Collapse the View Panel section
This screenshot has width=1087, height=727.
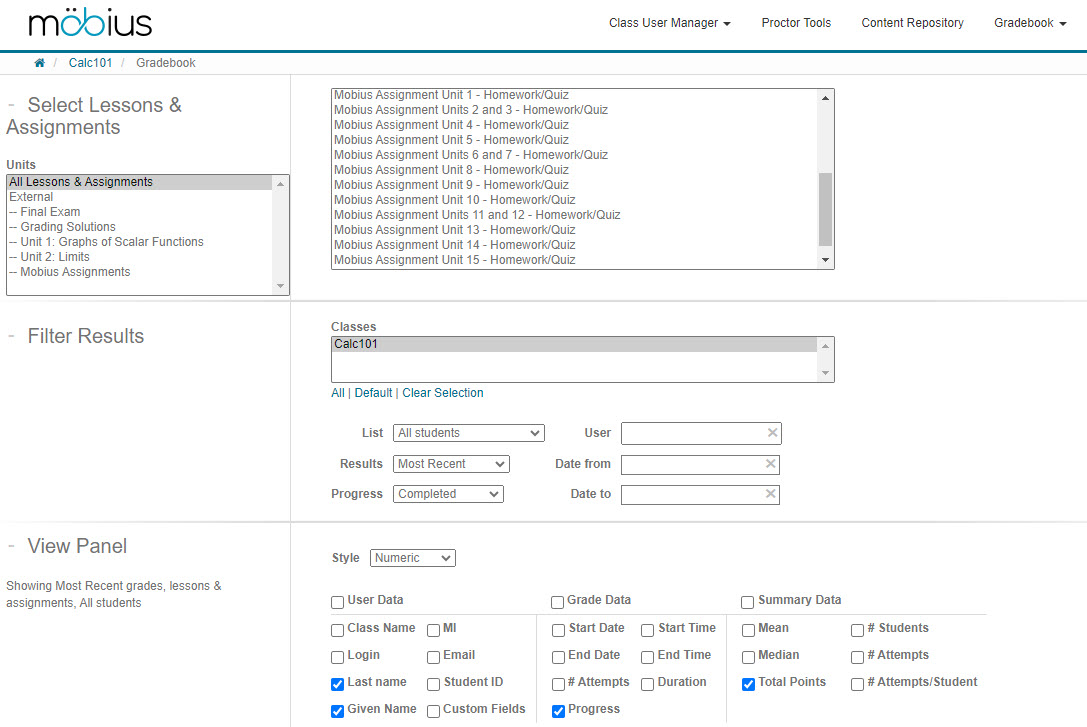click(11, 547)
